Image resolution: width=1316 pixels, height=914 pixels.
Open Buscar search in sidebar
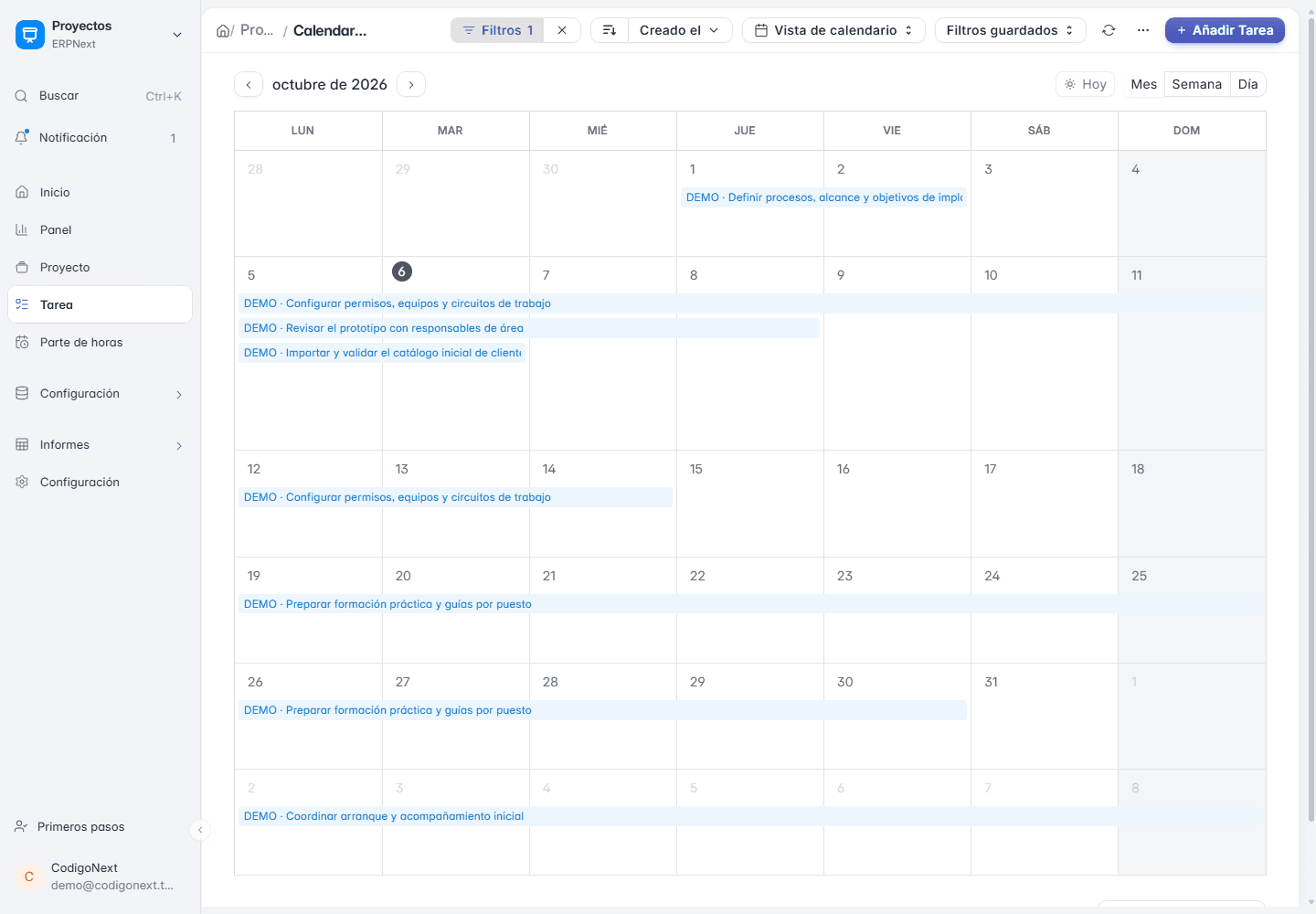(100, 96)
